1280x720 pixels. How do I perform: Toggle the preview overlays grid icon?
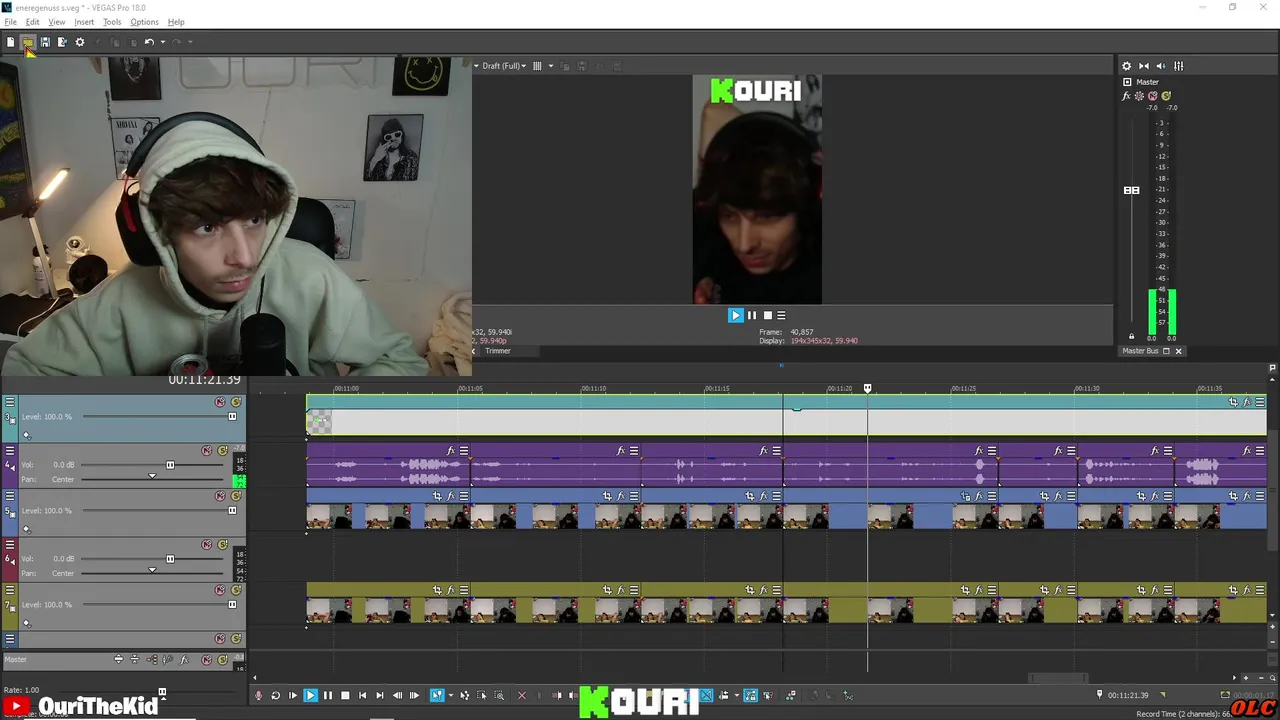point(537,66)
